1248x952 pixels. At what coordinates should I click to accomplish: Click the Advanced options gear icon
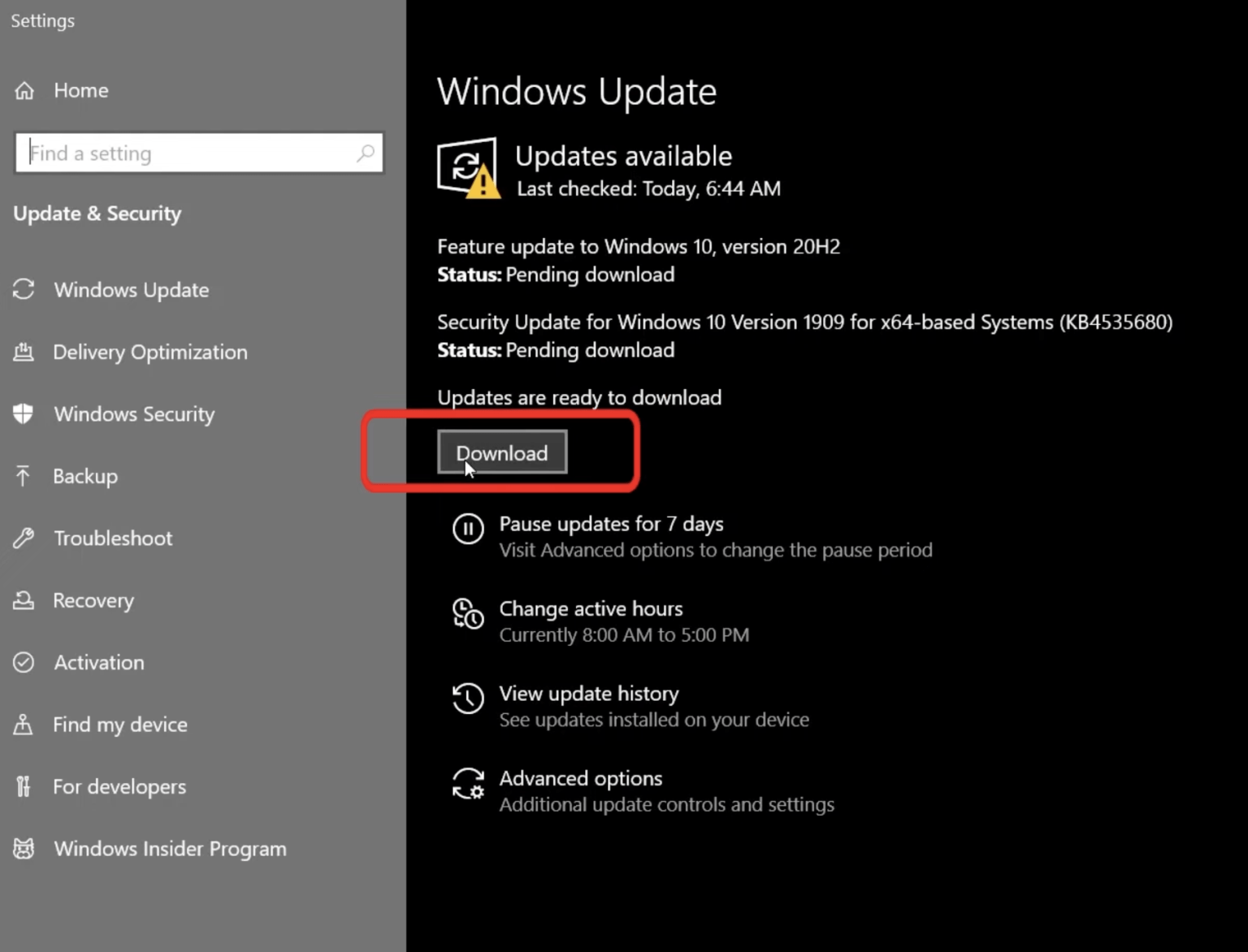pyautogui.click(x=468, y=784)
